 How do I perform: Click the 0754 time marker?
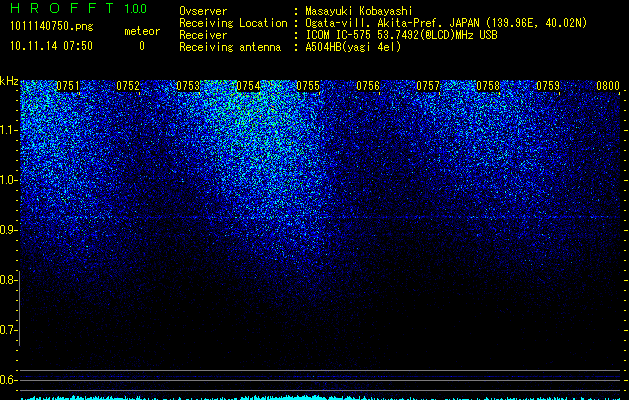pos(248,86)
